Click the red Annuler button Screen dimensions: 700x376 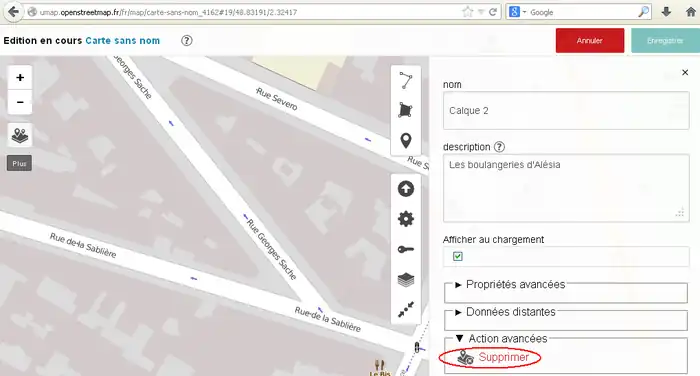coord(590,41)
